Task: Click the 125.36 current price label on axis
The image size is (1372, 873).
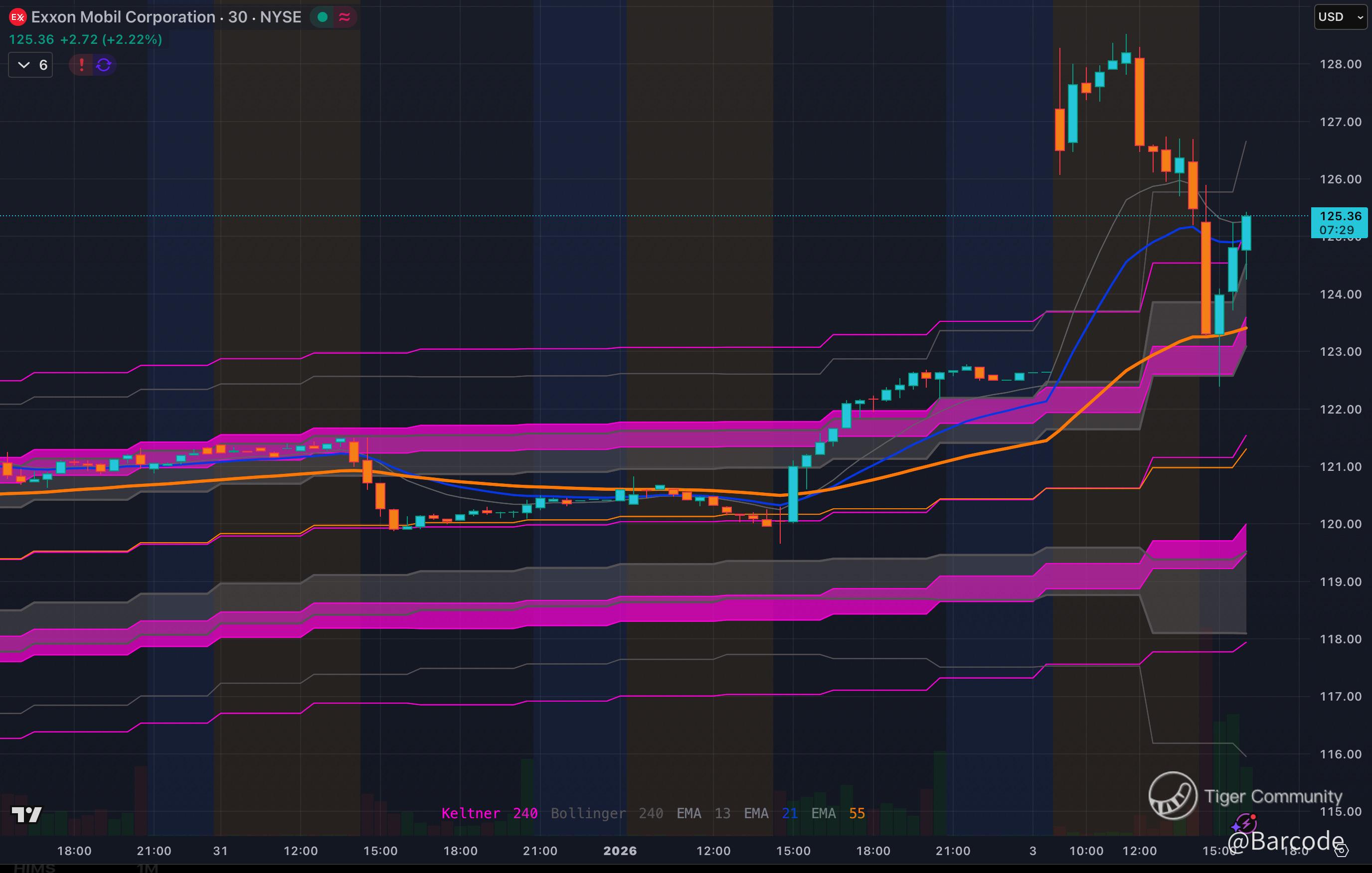Action: tap(1340, 216)
